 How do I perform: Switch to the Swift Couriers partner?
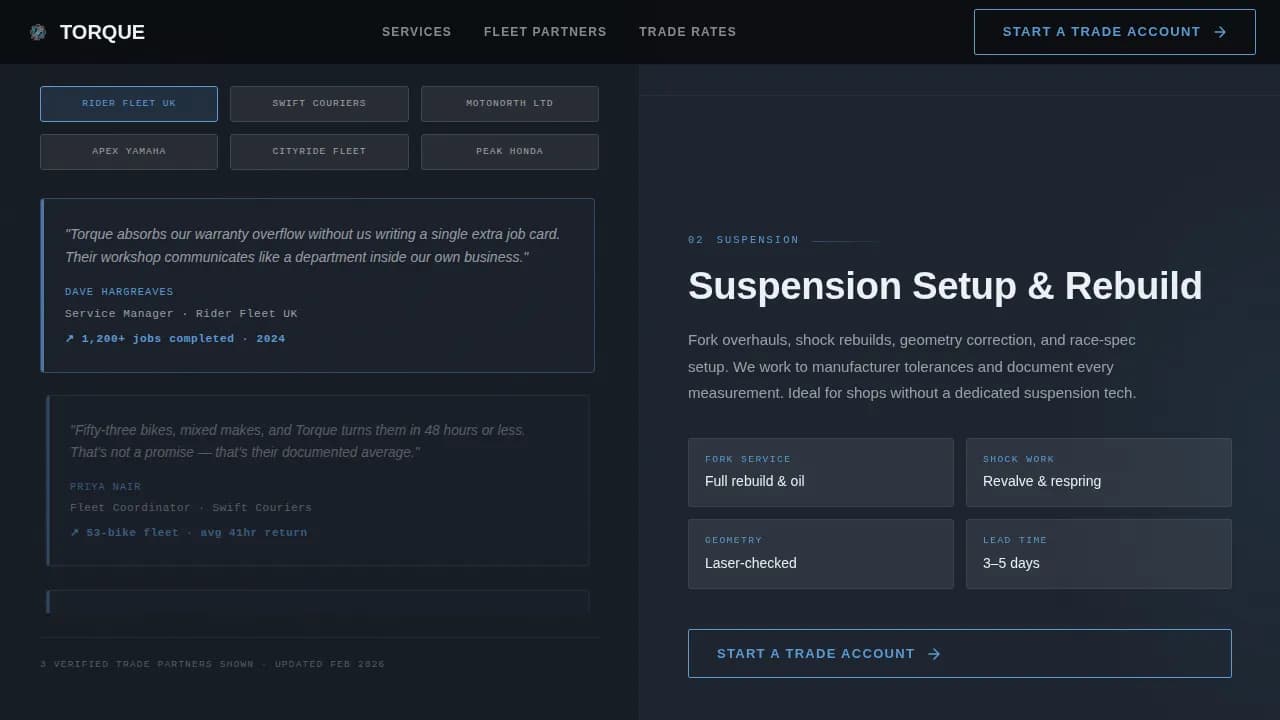tap(319, 103)
